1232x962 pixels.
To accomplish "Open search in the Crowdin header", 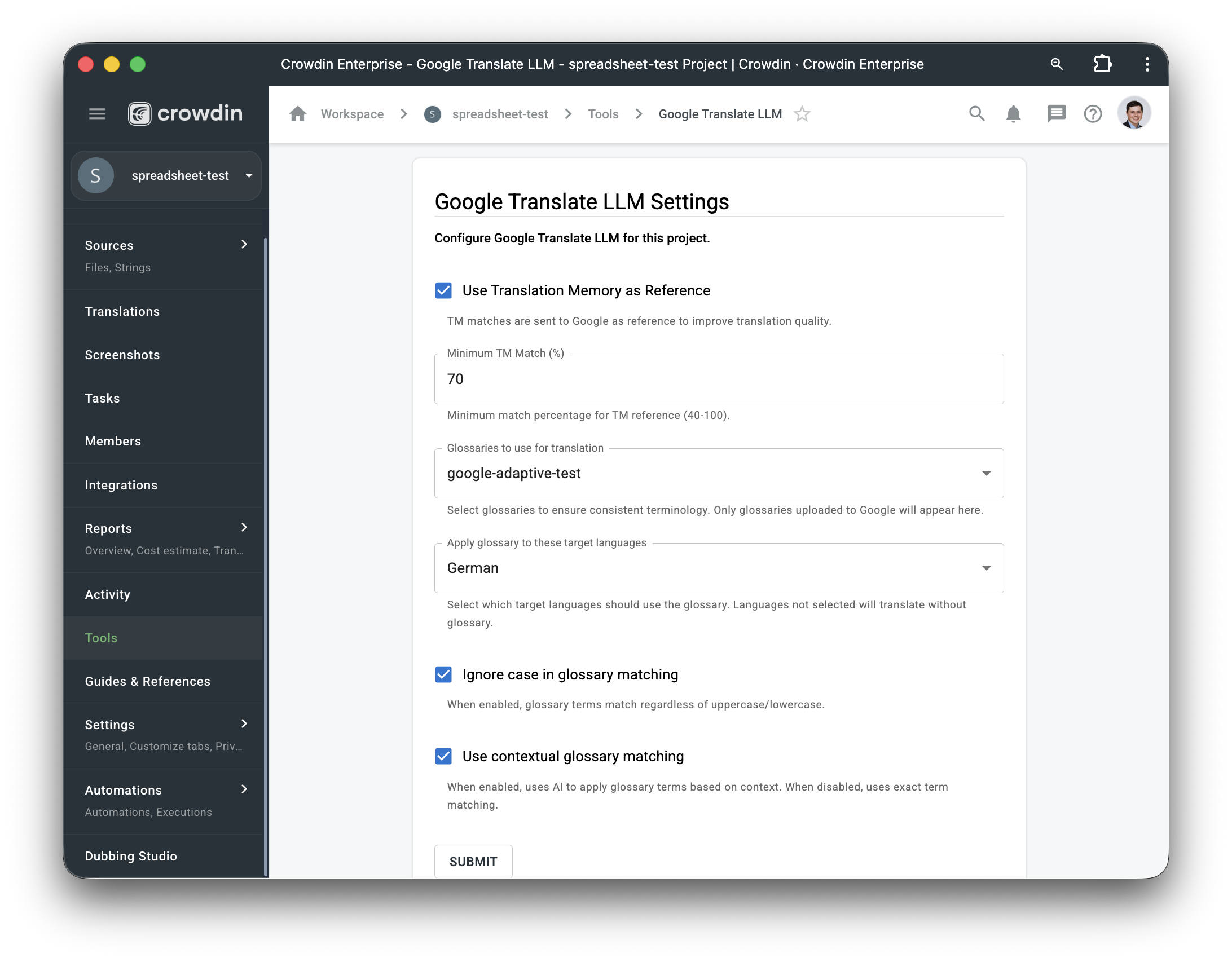I will pyautogui.click(x=976, y=114).
